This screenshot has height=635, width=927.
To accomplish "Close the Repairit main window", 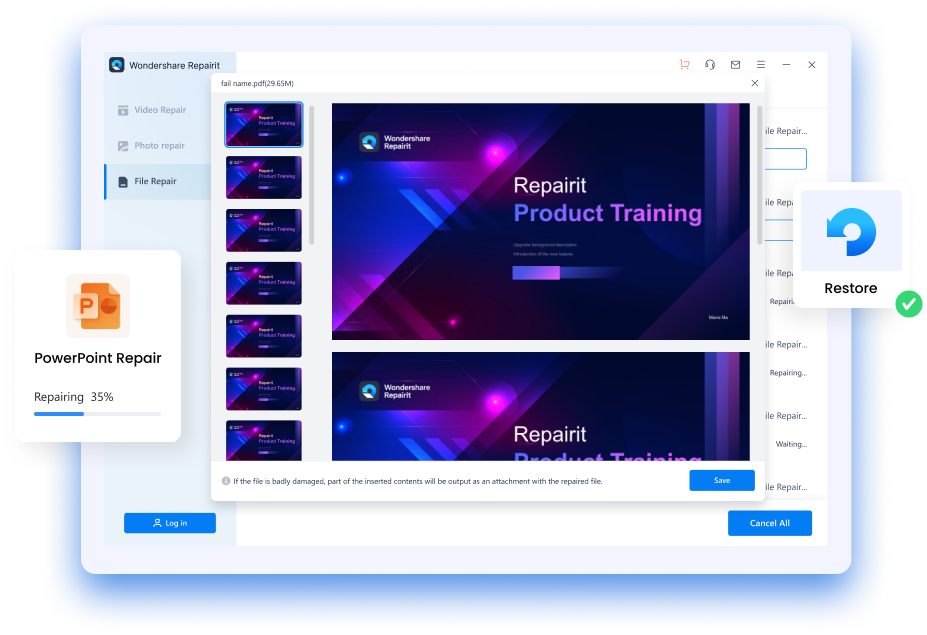I will click(x=812, y=64).
